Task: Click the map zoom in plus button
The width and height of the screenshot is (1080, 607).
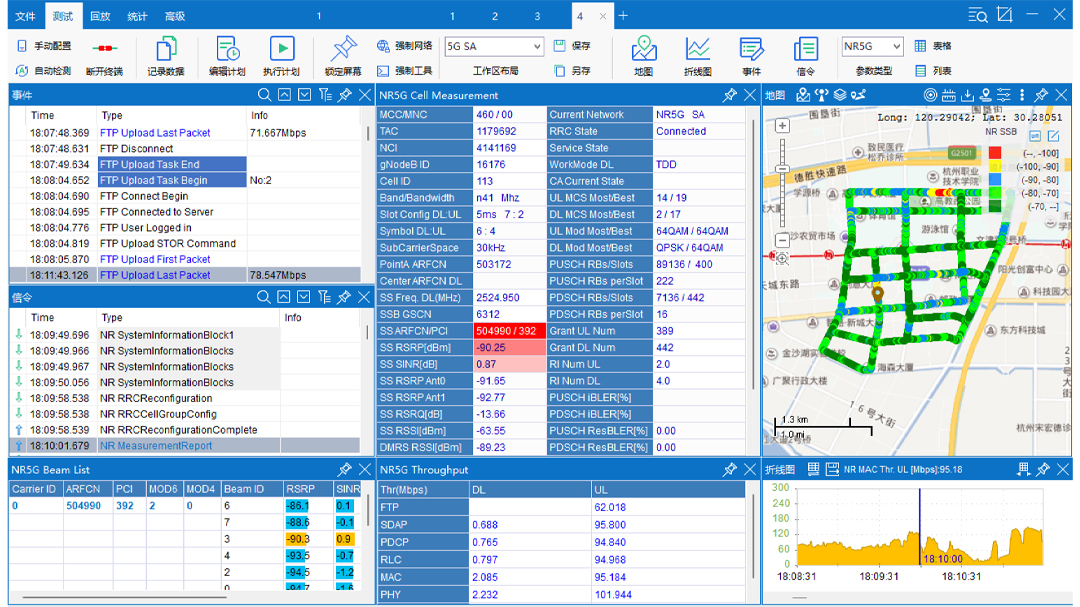Action: pyautogui.click(x=782, y=126)
